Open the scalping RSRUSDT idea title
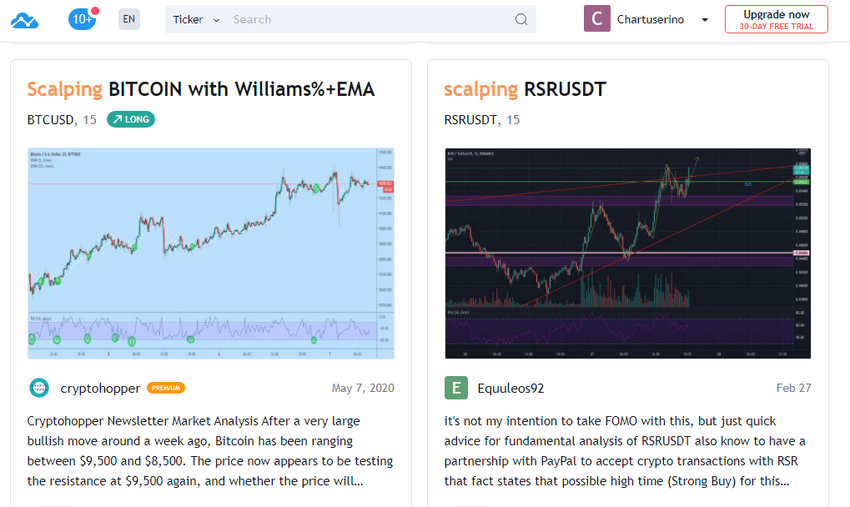This screenshot has width=850, height=507. click(525, 89)
